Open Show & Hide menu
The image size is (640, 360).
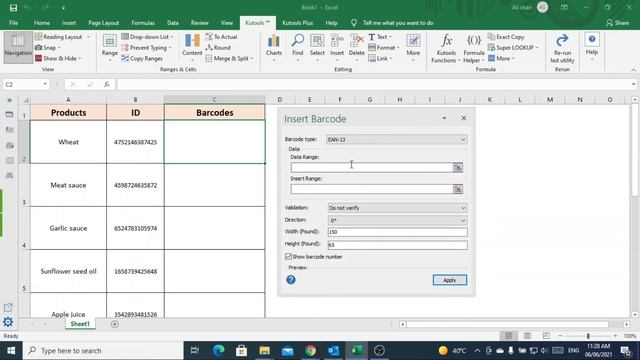tap(58, 58)
